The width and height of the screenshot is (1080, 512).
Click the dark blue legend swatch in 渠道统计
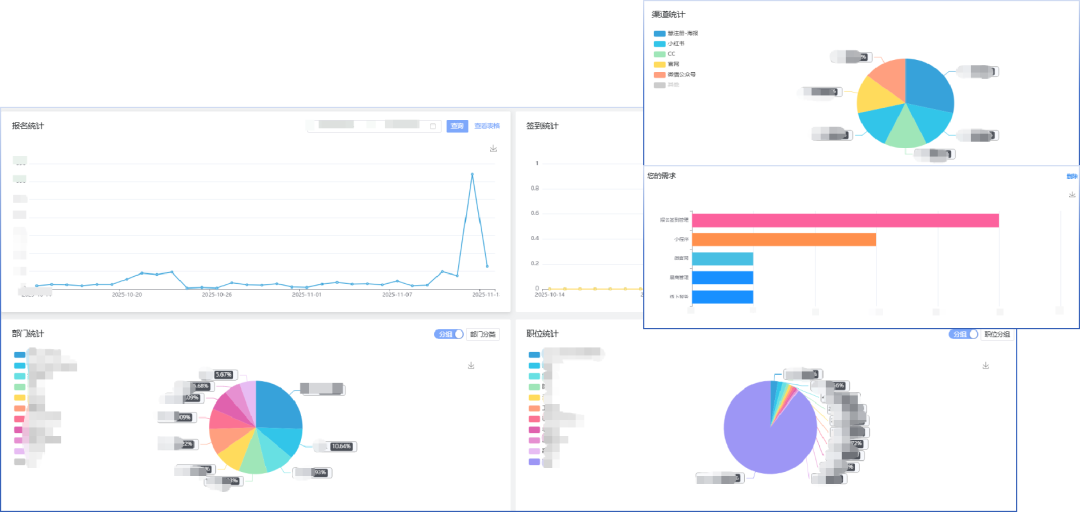point(659,33)
